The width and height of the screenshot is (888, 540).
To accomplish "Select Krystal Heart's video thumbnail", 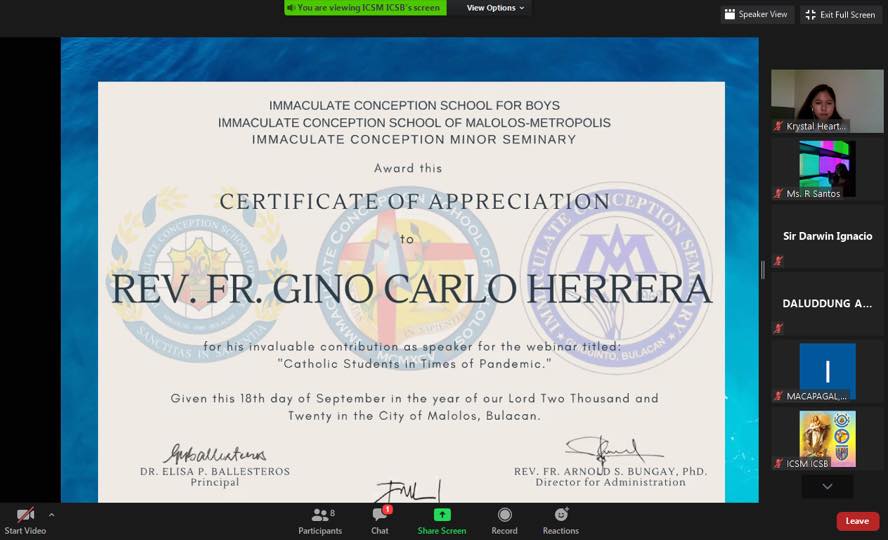I will click(827, 101).
